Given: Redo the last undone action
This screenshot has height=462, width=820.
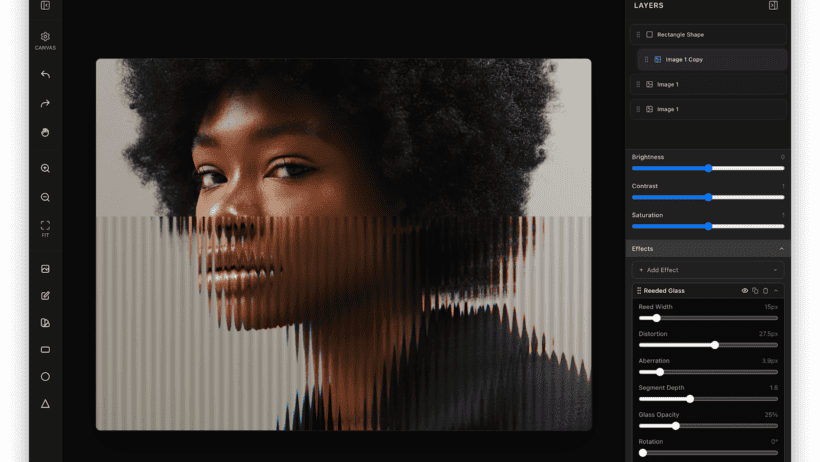Looking at the screenshot, I should [x=45, y=104].
